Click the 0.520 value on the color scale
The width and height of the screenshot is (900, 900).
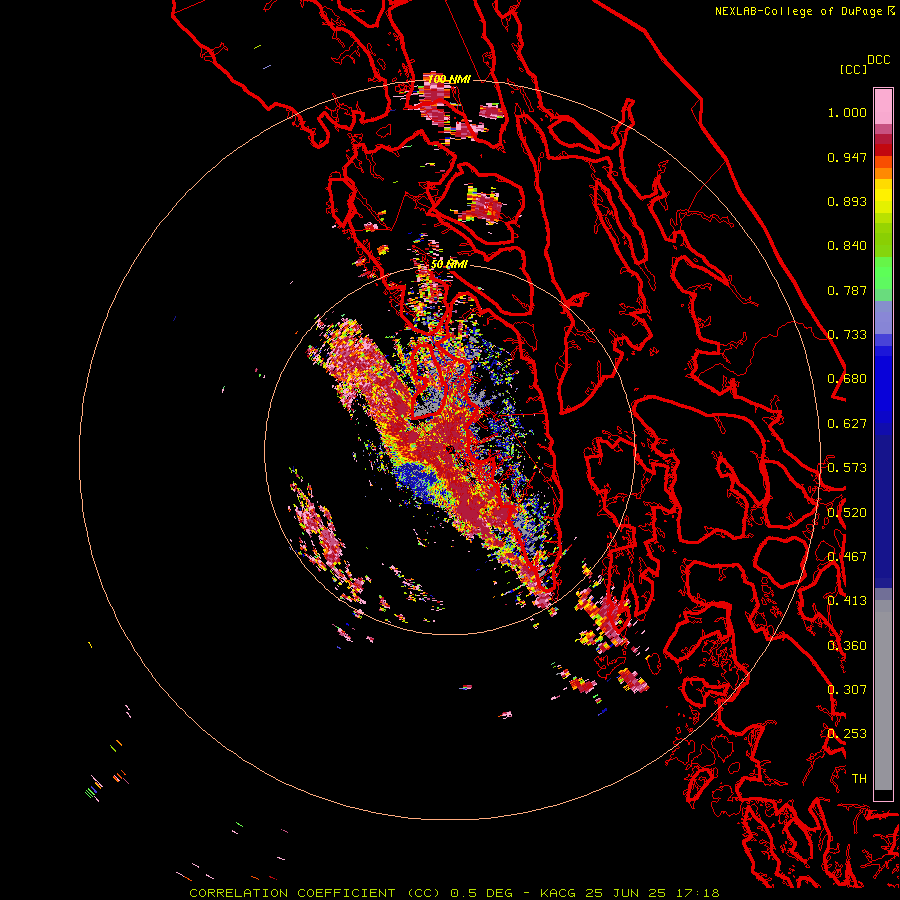point(847,512)
